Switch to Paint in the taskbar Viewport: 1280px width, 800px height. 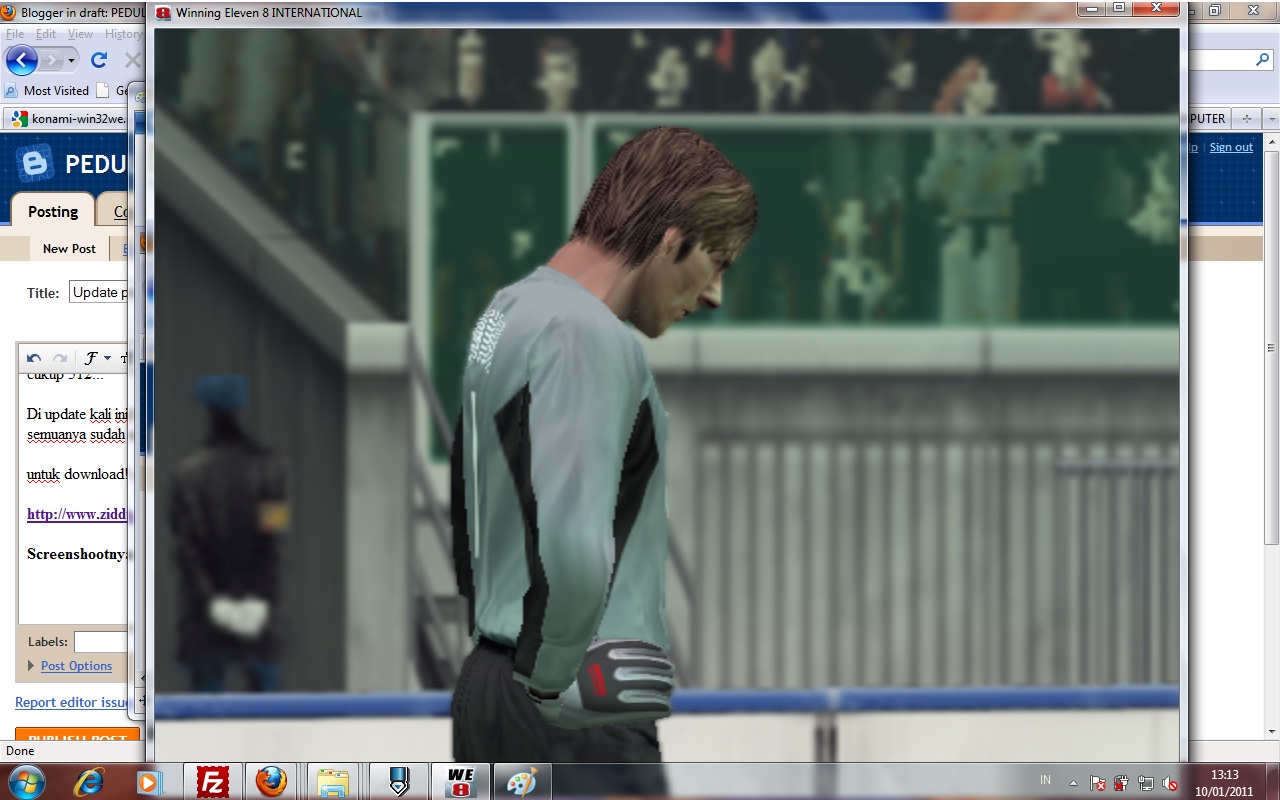tap(521, 781)
